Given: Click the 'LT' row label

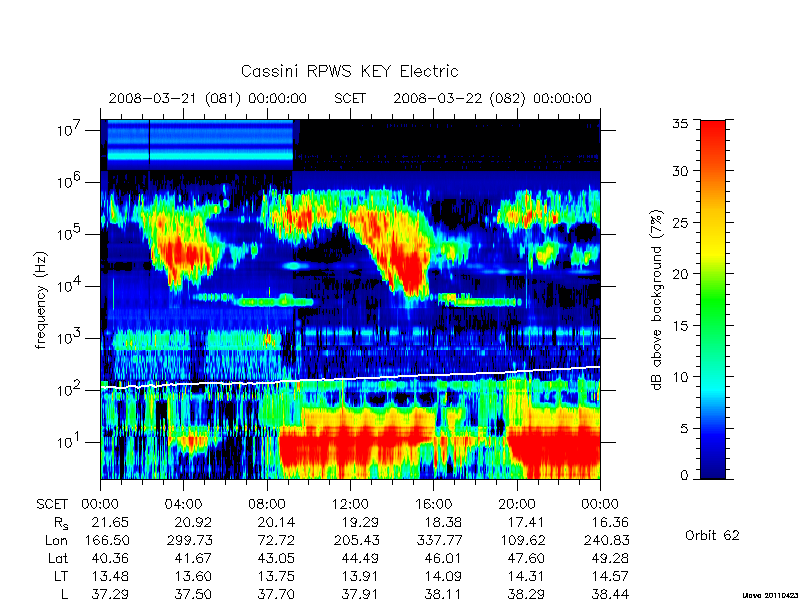Looking at the screenshot, I should coord(61,576).
